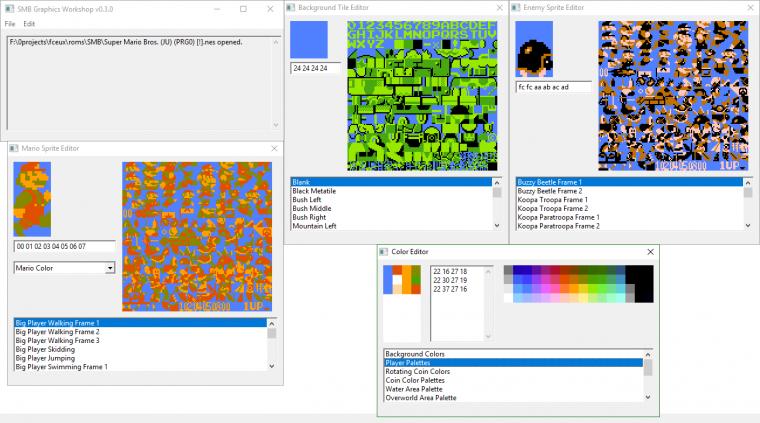
Task: Click the NES color palette grid
Action: point(578,284)
